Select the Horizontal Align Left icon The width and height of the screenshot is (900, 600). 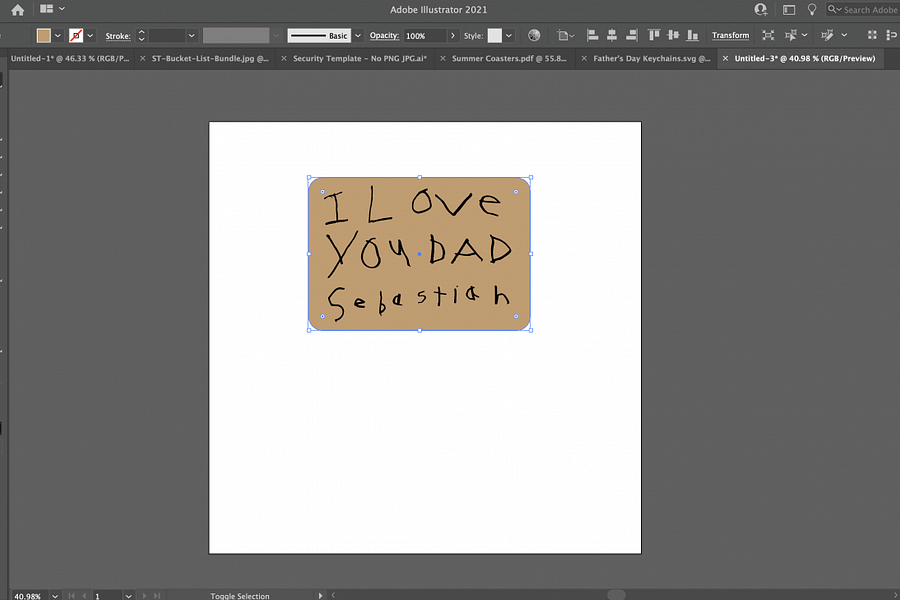click(592, 35)
